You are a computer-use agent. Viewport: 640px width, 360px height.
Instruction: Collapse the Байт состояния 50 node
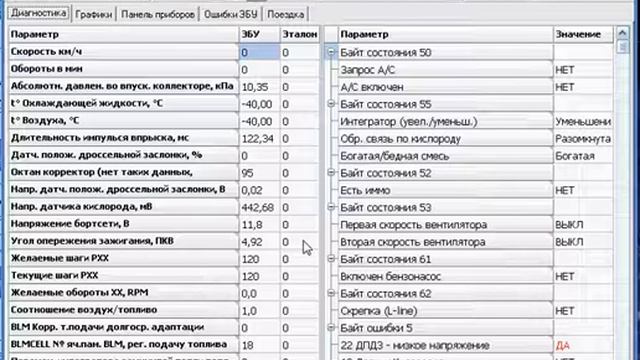[x=331, y=52]
